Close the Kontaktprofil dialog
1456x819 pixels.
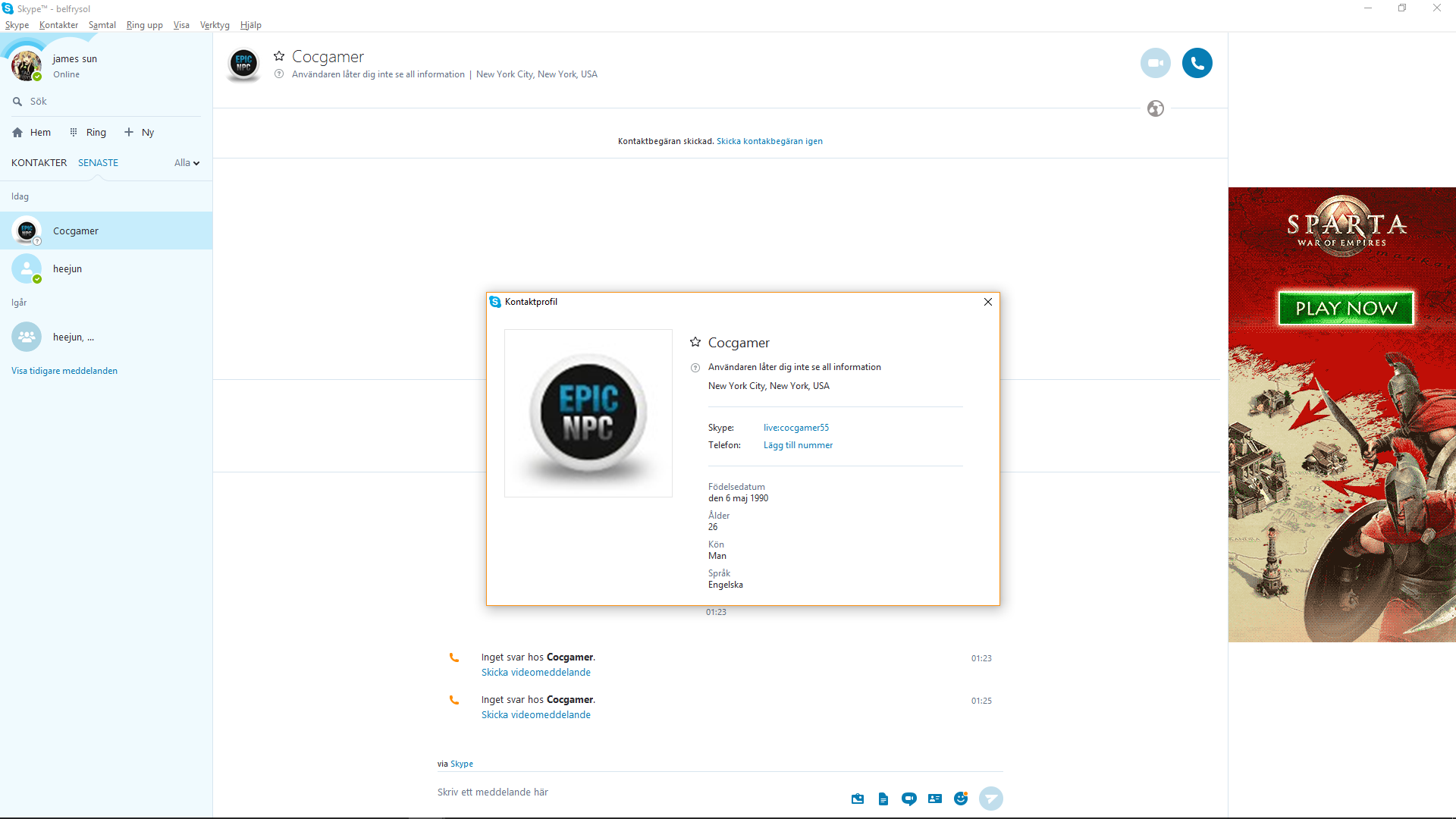[987, 302]
